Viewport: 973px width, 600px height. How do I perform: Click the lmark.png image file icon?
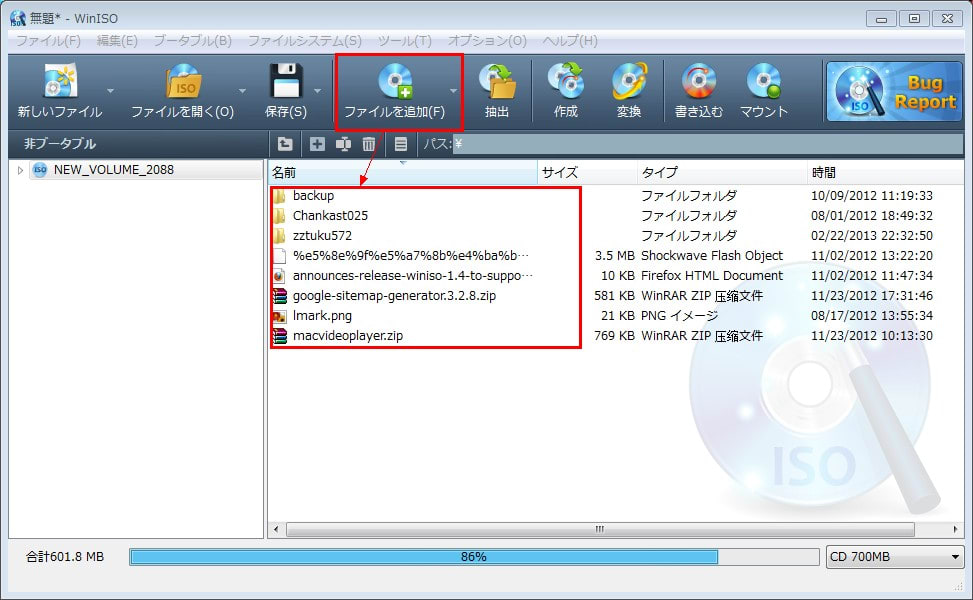(280, 316)
